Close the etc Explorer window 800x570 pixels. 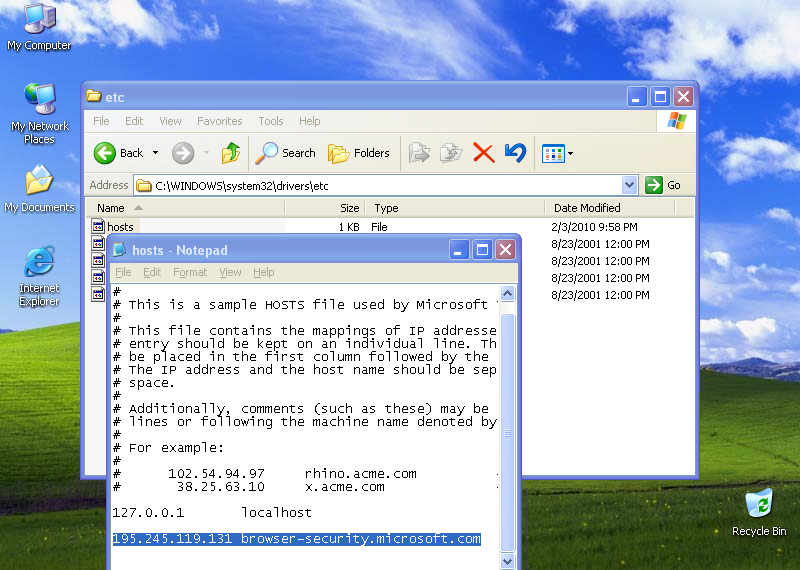684,96
